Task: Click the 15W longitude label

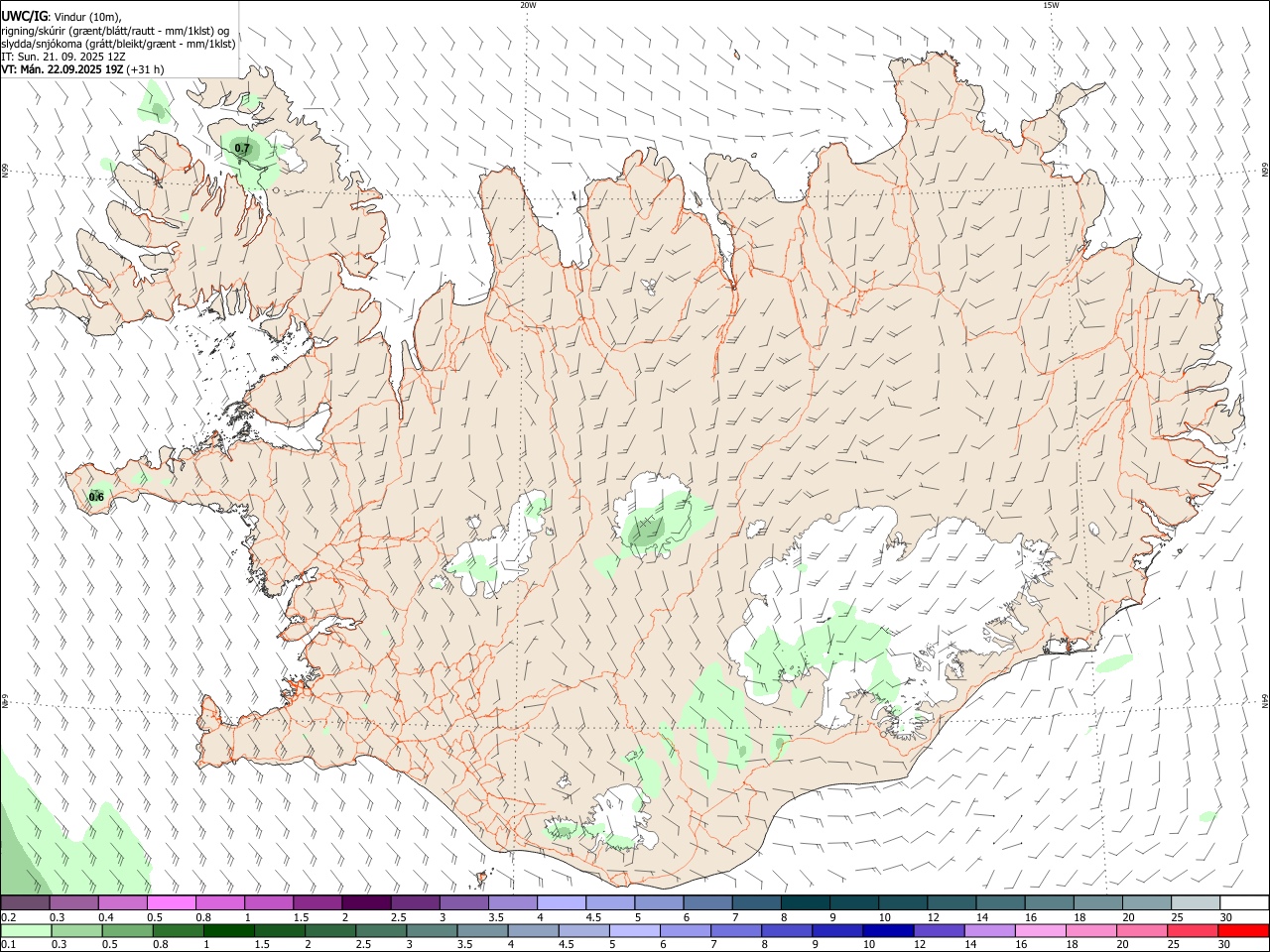Action: 1051,5
